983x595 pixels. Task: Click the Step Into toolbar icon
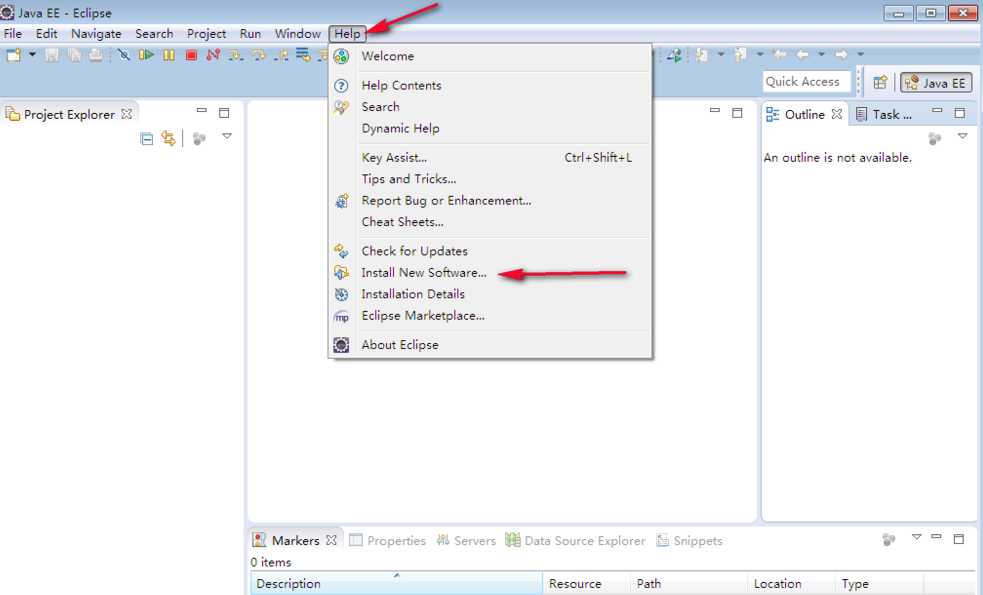click(x=236, y=56)
